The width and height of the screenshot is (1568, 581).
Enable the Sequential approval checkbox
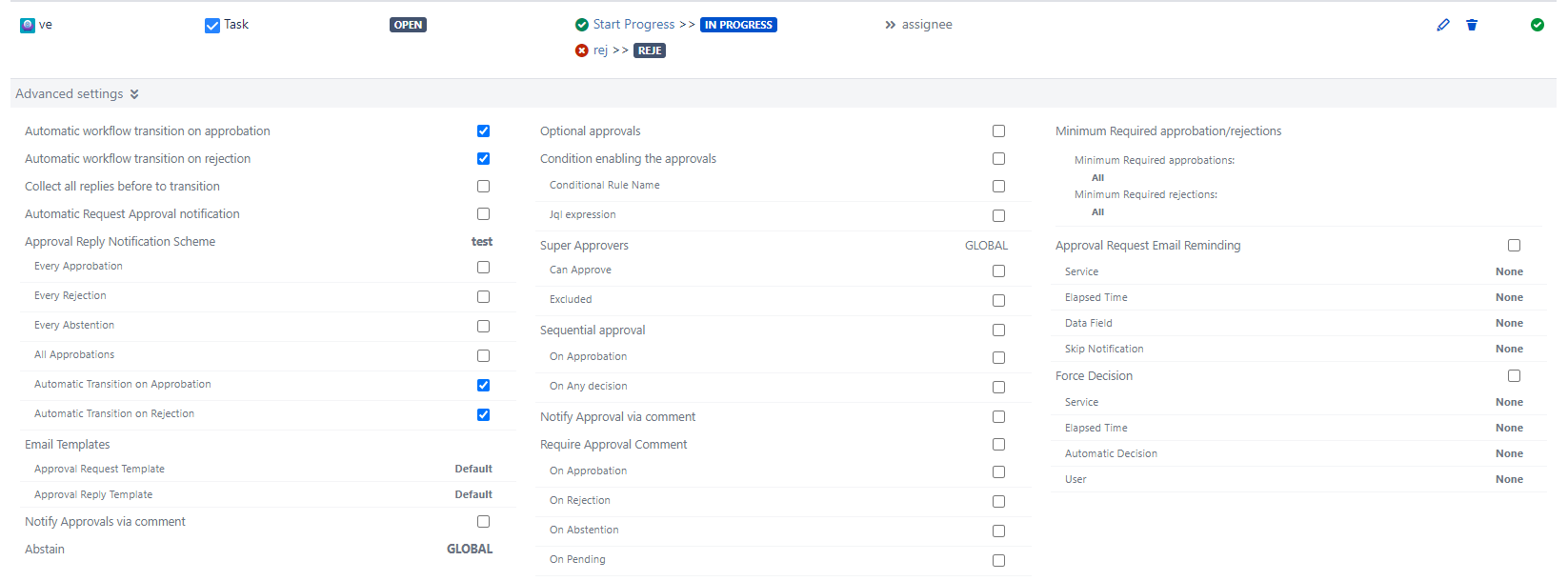click(998, 331)
